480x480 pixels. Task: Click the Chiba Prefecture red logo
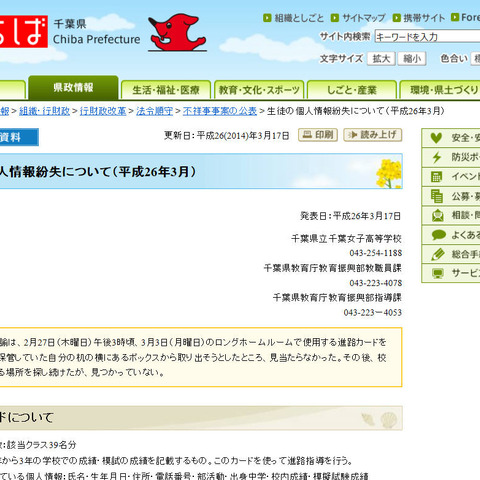tap(23, 32)
